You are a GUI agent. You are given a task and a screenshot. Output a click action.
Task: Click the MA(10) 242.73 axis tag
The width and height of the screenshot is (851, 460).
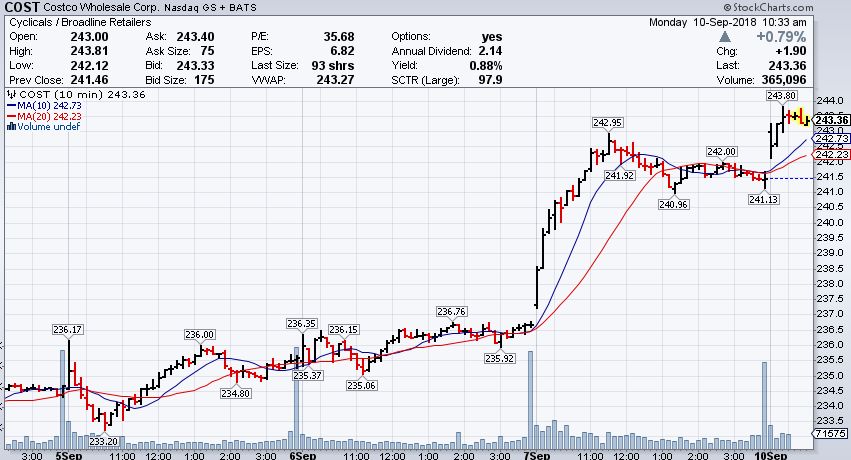pos(831,139)
